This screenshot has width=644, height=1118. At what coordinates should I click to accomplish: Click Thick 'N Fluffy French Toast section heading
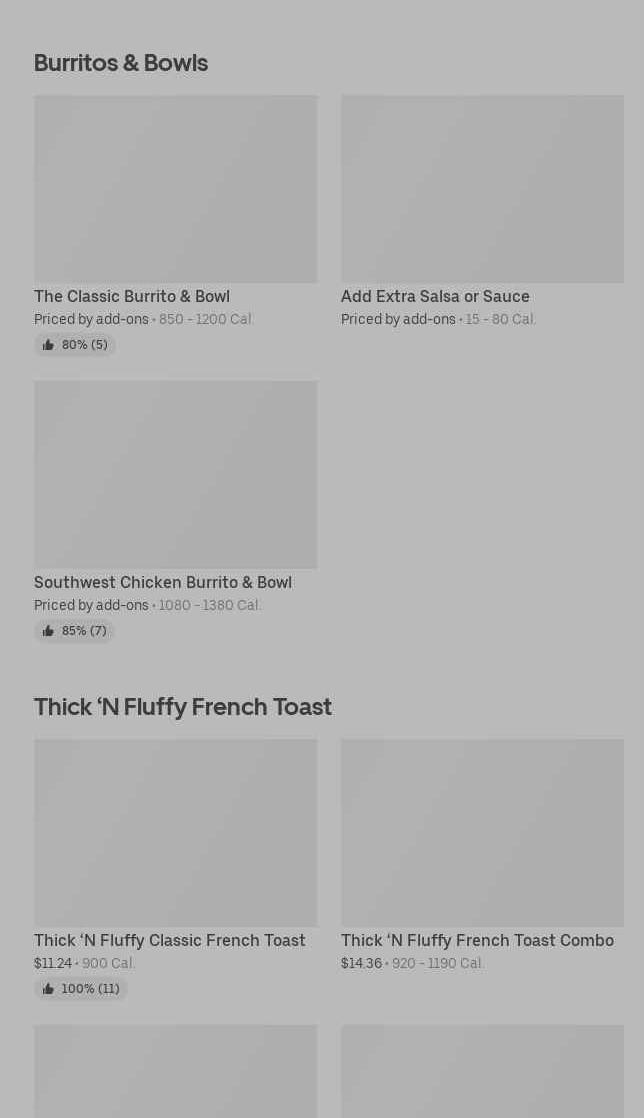[183, 706]
